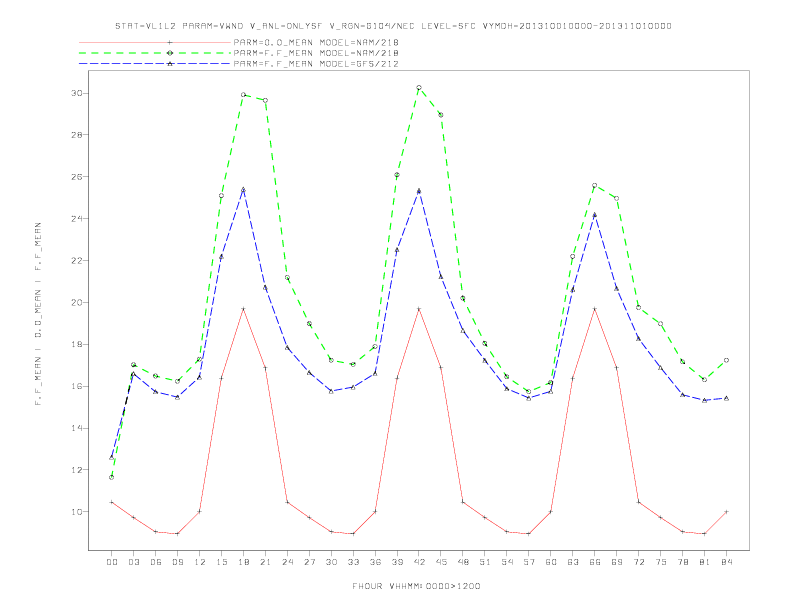
Task: Click the x-axis label FHOUR VHHMM:0000>1200
Action: (416, 586)
